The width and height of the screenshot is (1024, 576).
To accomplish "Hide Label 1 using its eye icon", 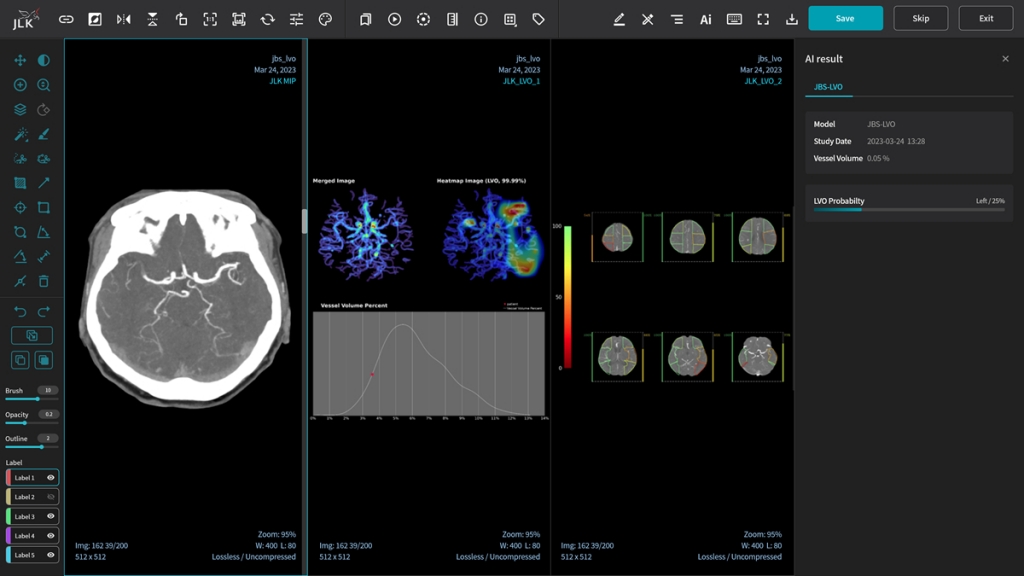I will pyautogui.click(x=51, y=478).
